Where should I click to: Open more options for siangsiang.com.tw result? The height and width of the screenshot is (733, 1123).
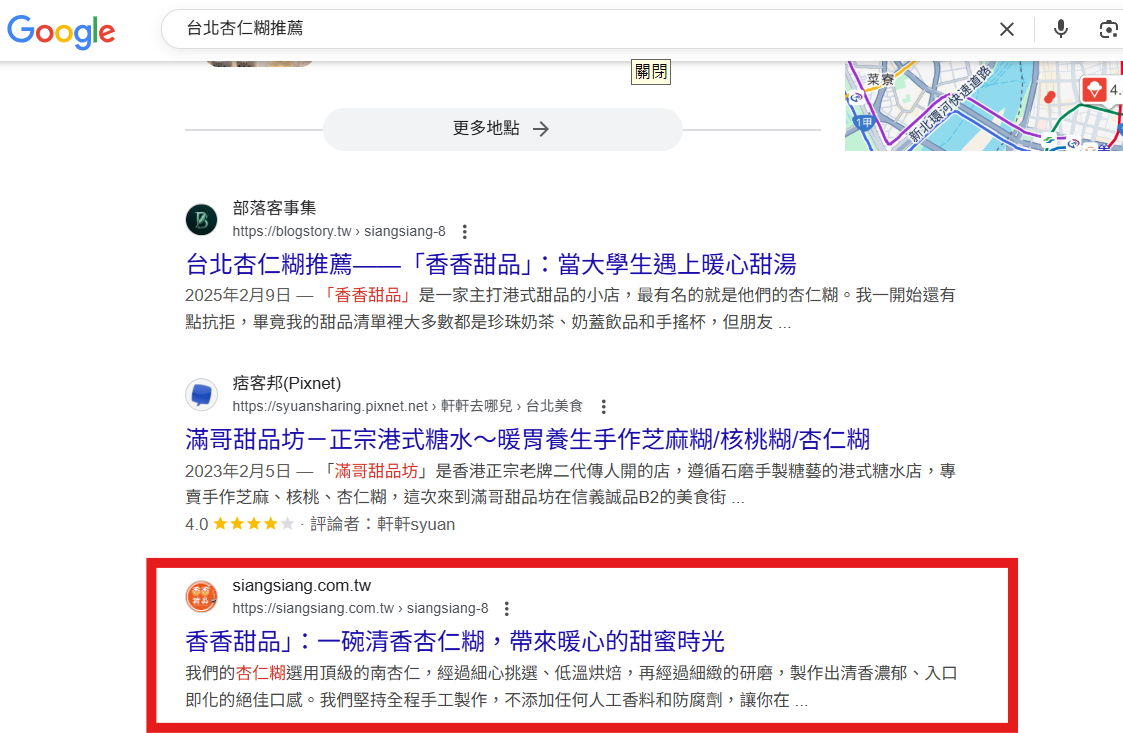pos(507,608)
